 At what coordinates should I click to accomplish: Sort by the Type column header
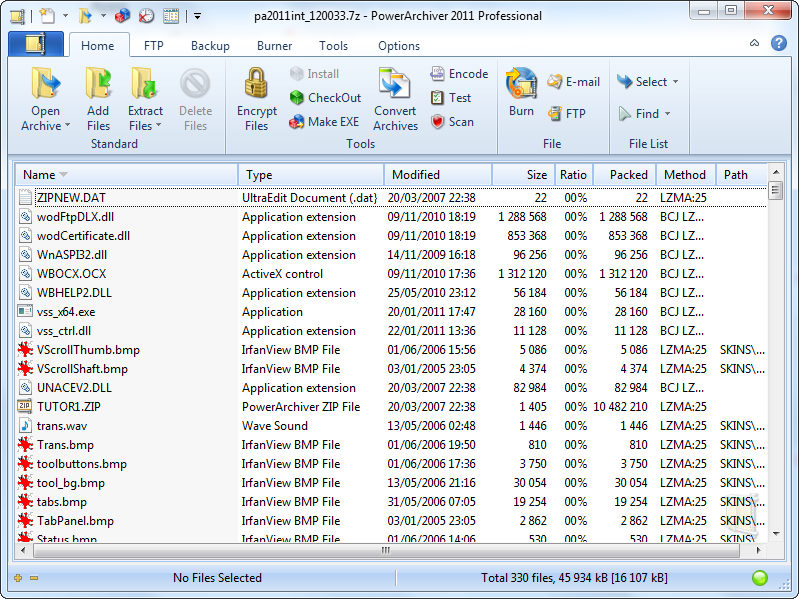[x=311, y=175]
